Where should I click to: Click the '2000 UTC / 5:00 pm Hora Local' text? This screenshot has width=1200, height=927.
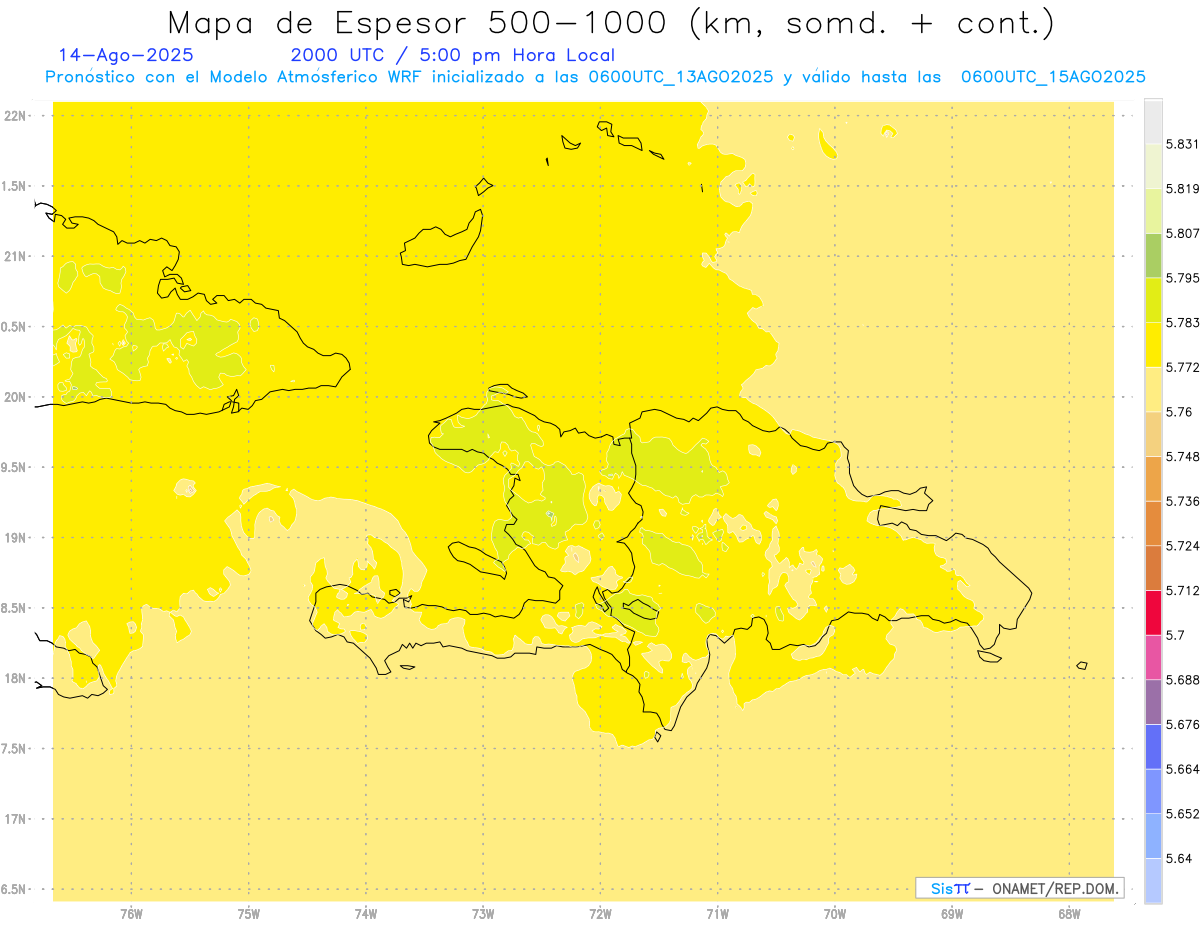(453, 55)
